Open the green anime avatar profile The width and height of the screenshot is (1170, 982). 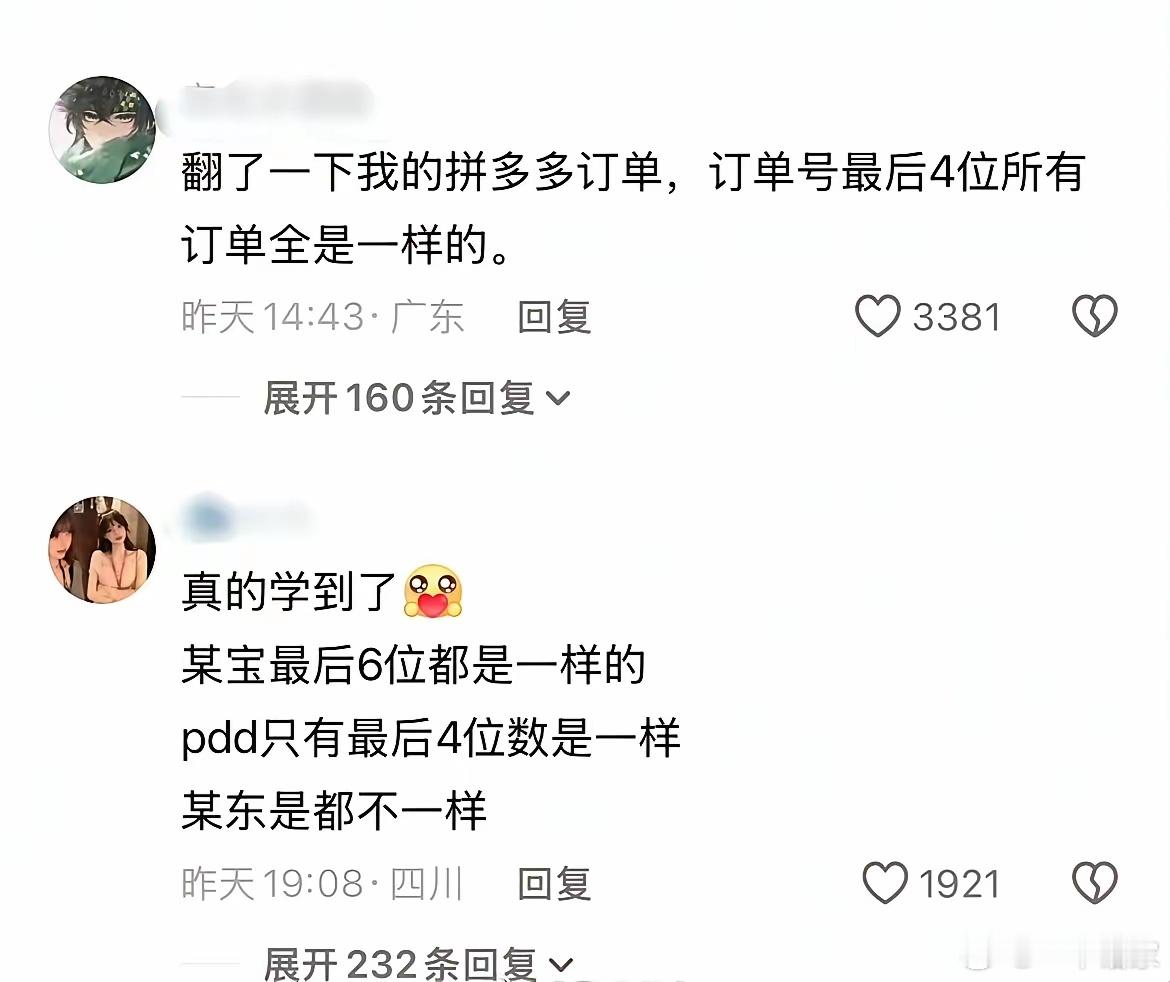click(x=102, y=129)
